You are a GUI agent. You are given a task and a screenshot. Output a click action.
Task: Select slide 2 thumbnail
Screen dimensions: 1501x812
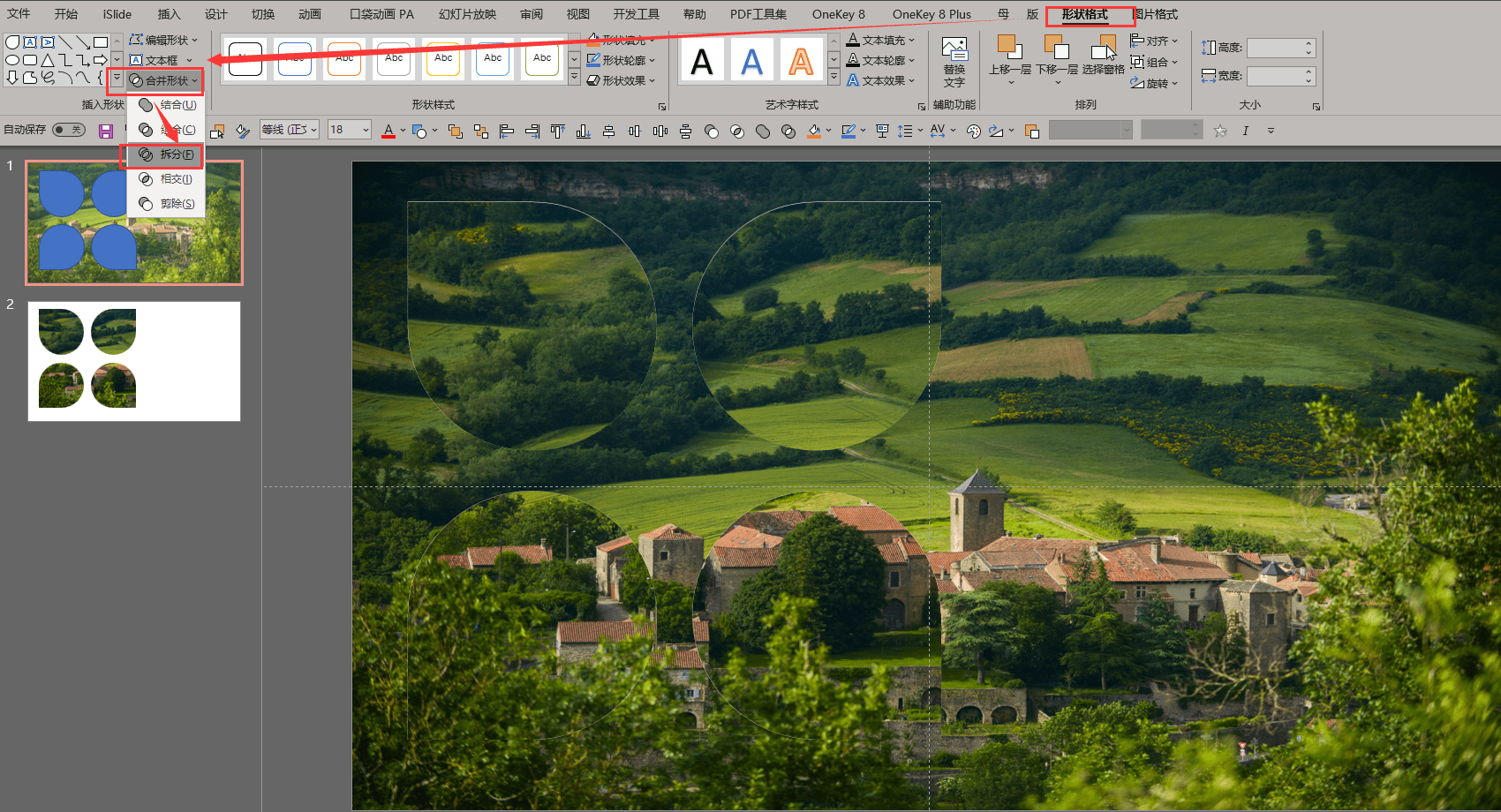(134, 361)
